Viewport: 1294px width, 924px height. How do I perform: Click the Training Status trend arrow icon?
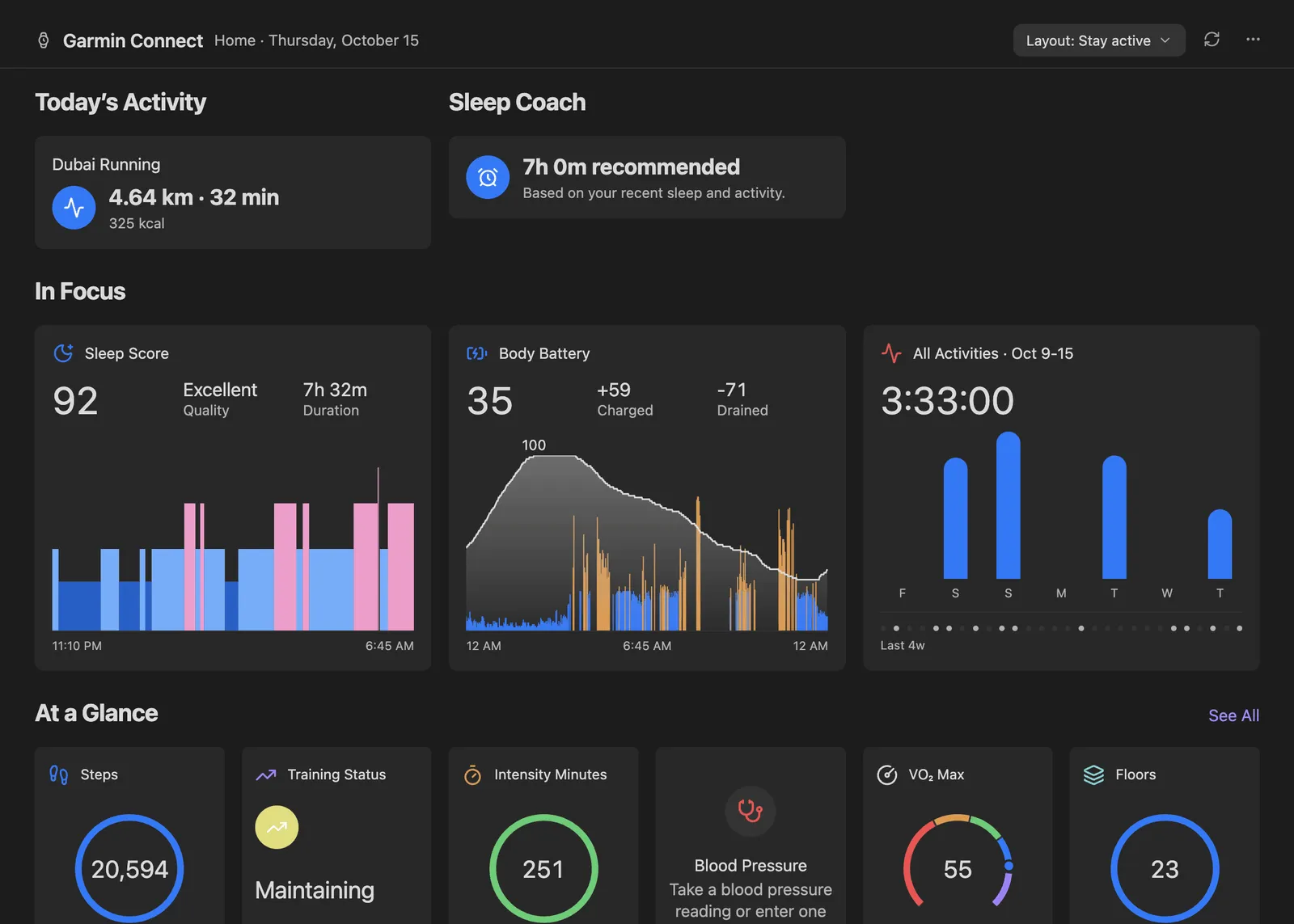[x=266, y=774]
